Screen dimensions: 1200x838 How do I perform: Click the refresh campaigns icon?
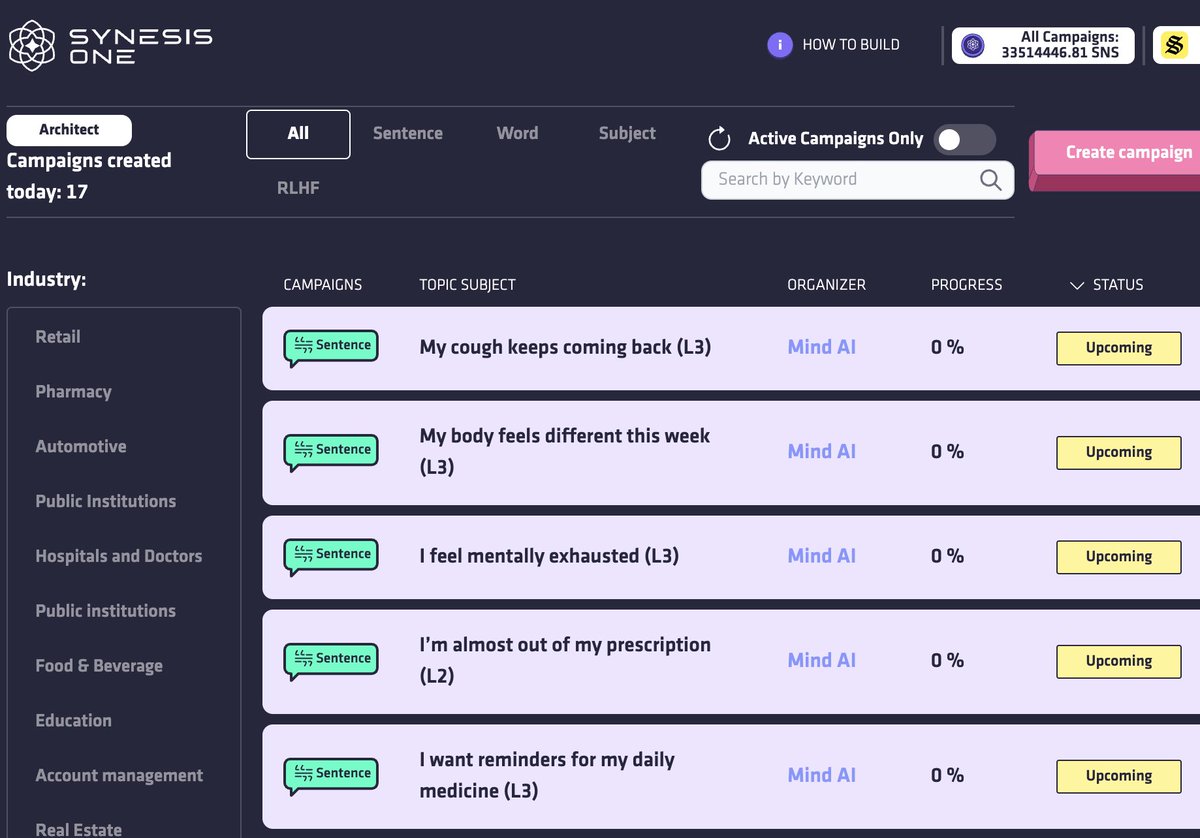tap(719, 139)
